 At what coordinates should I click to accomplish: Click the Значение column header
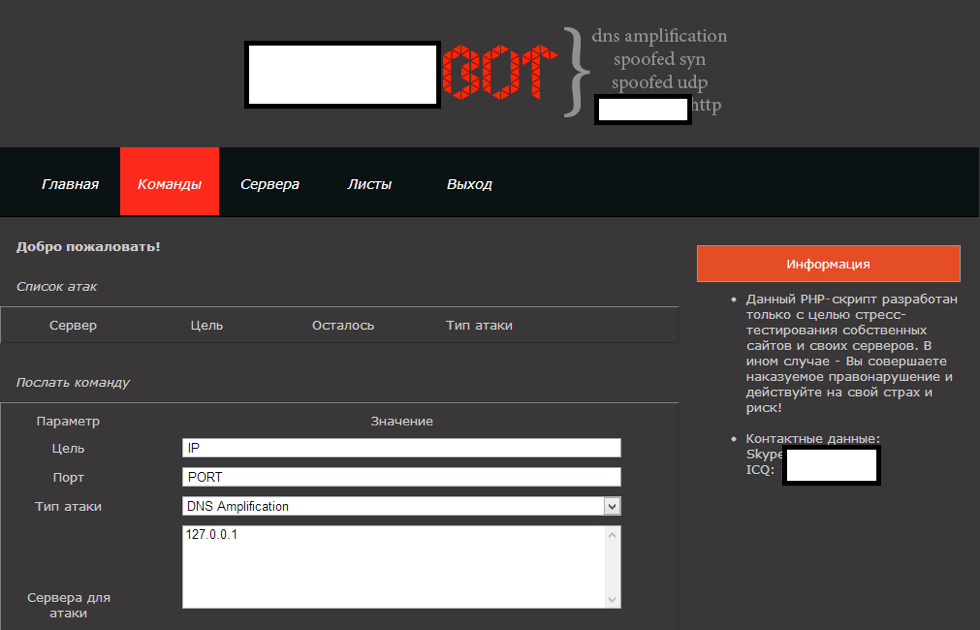401,421
